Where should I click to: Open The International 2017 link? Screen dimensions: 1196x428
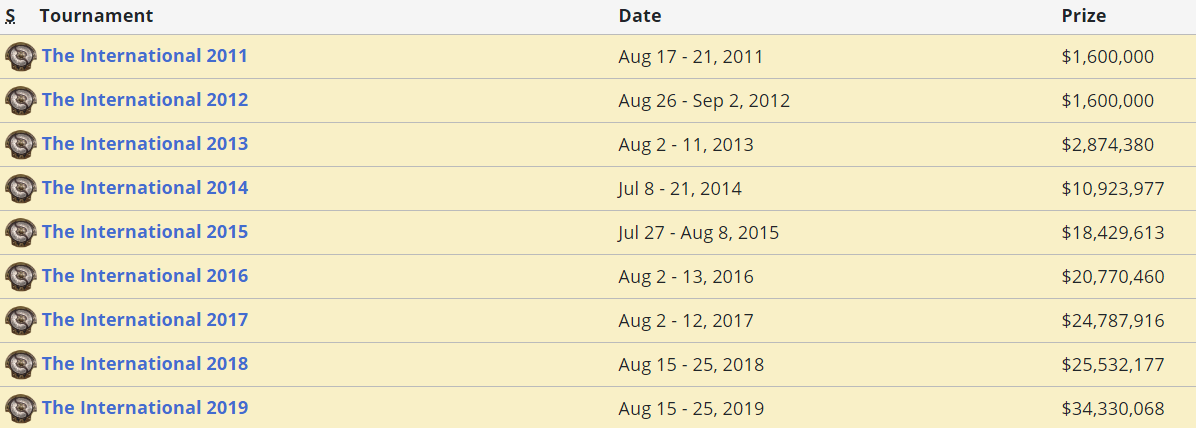point(145,319)
